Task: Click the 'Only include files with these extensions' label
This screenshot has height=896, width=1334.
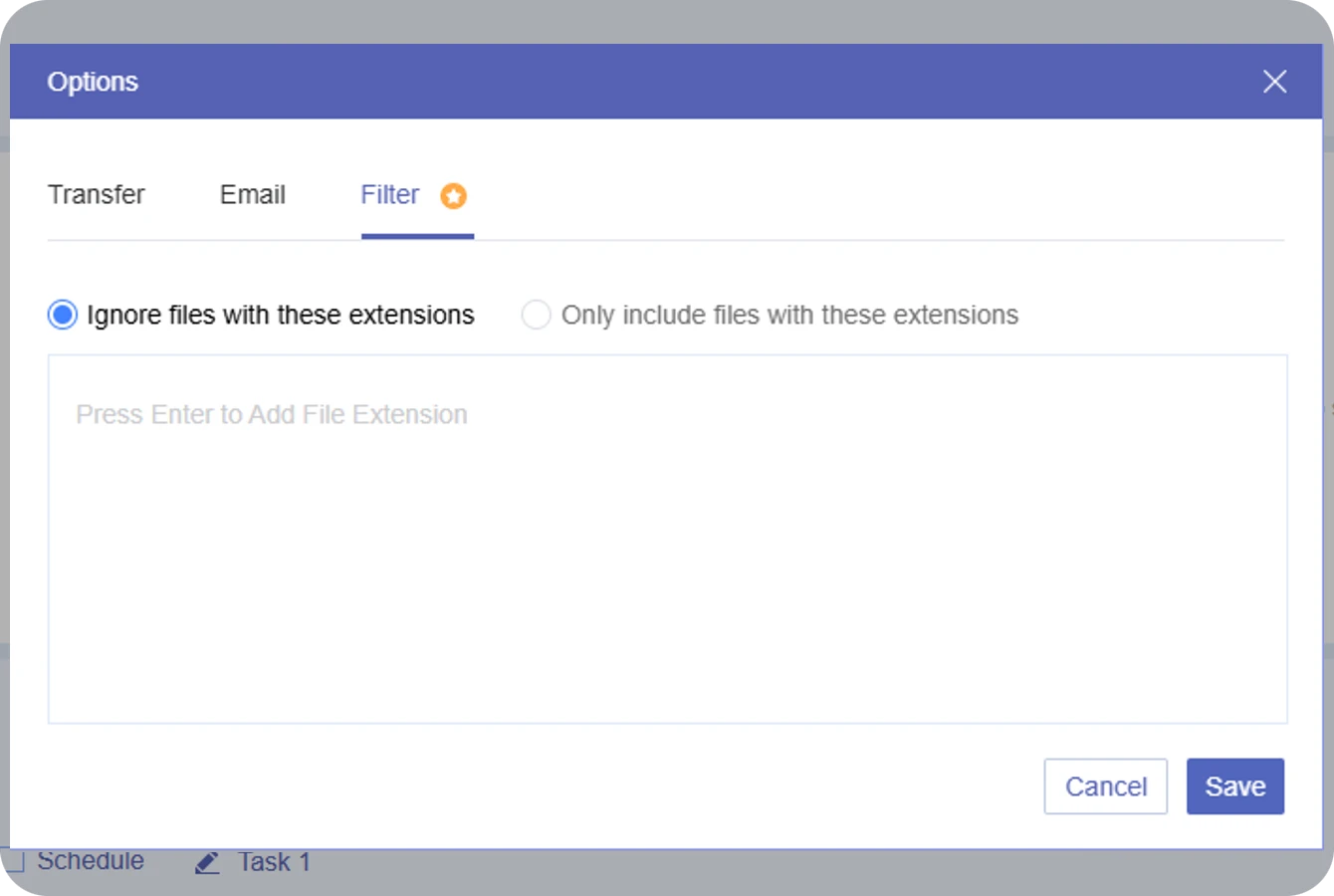Action: (789, 315)
